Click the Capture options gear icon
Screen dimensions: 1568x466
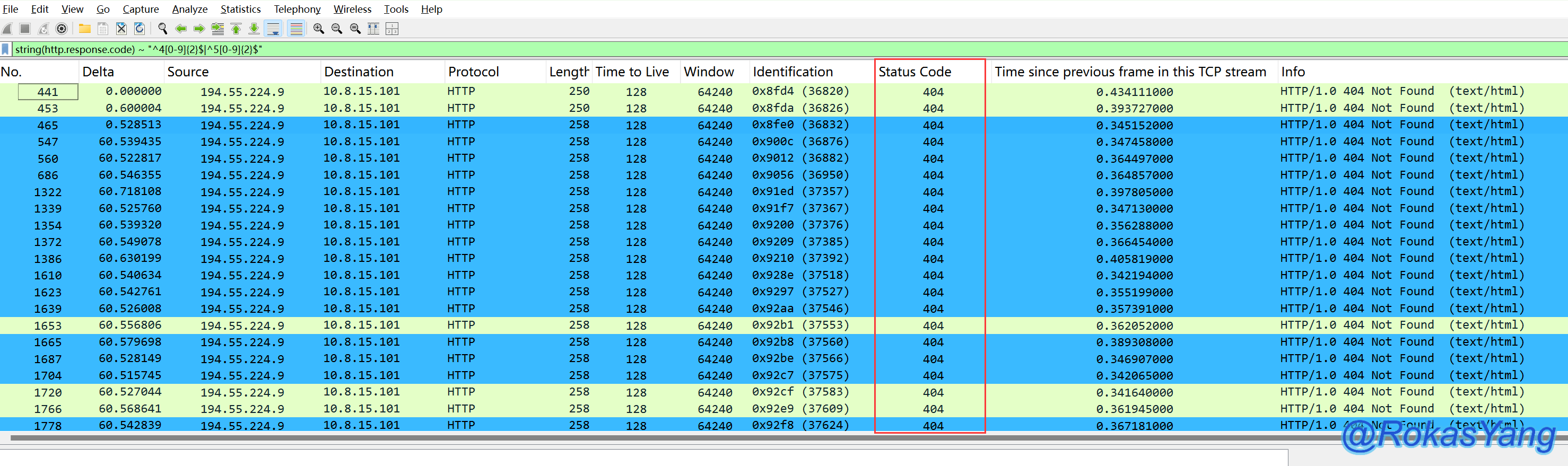click(x=62, y=29)
